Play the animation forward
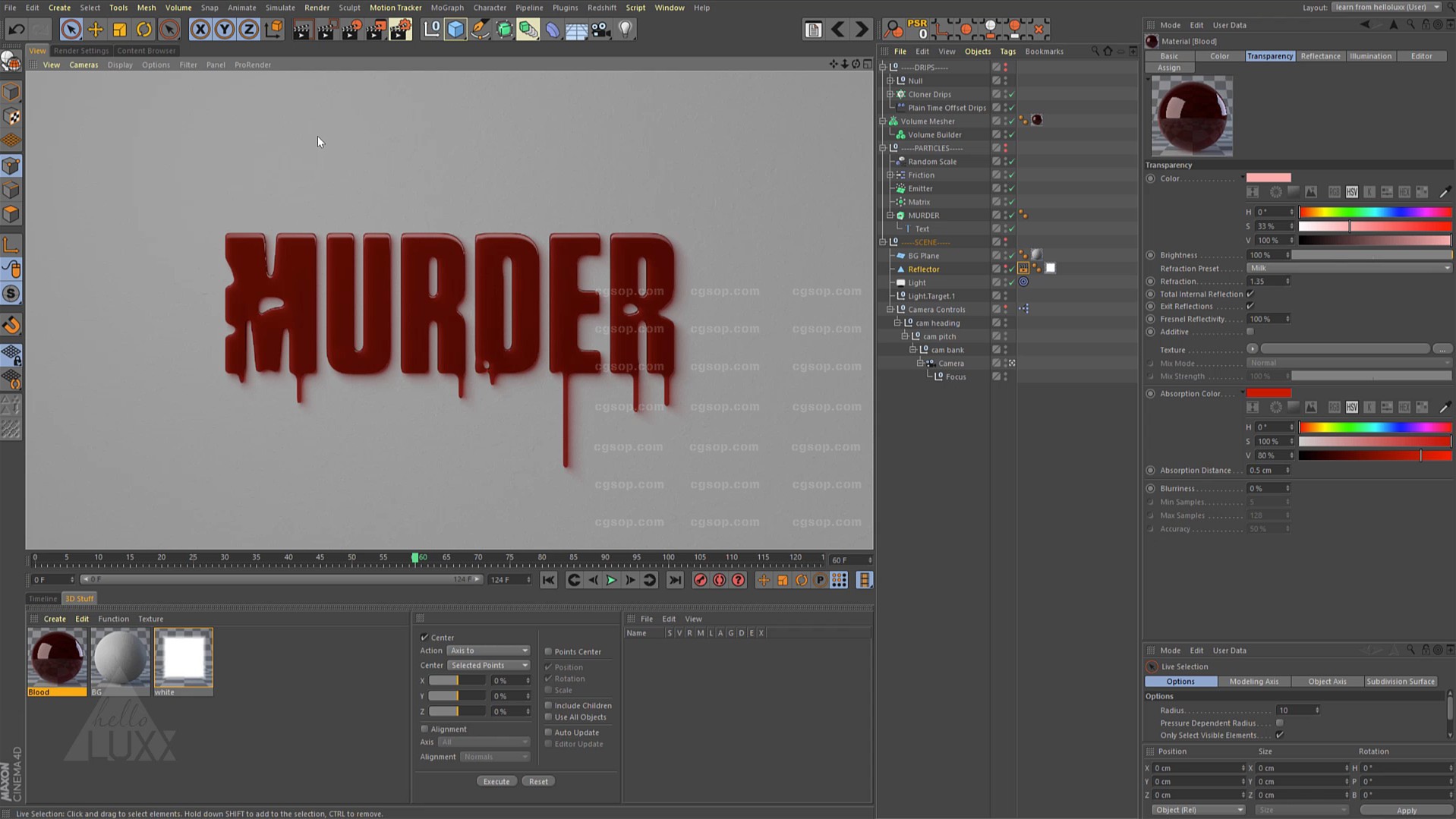The height and width of the screenshot is (819, 1456). [611, 581]
